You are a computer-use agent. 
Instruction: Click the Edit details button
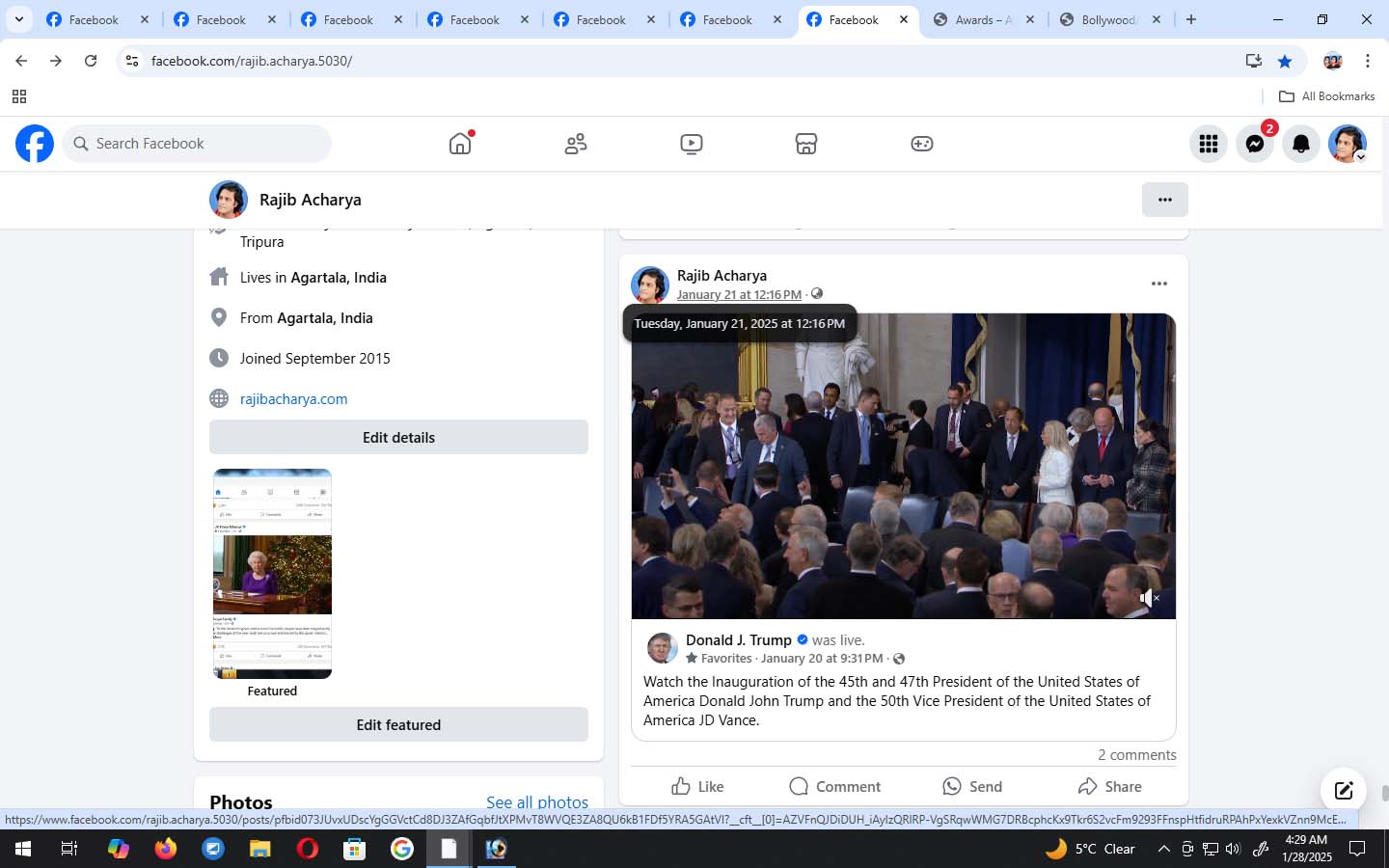pyautogui.click(x=398, y=437)
